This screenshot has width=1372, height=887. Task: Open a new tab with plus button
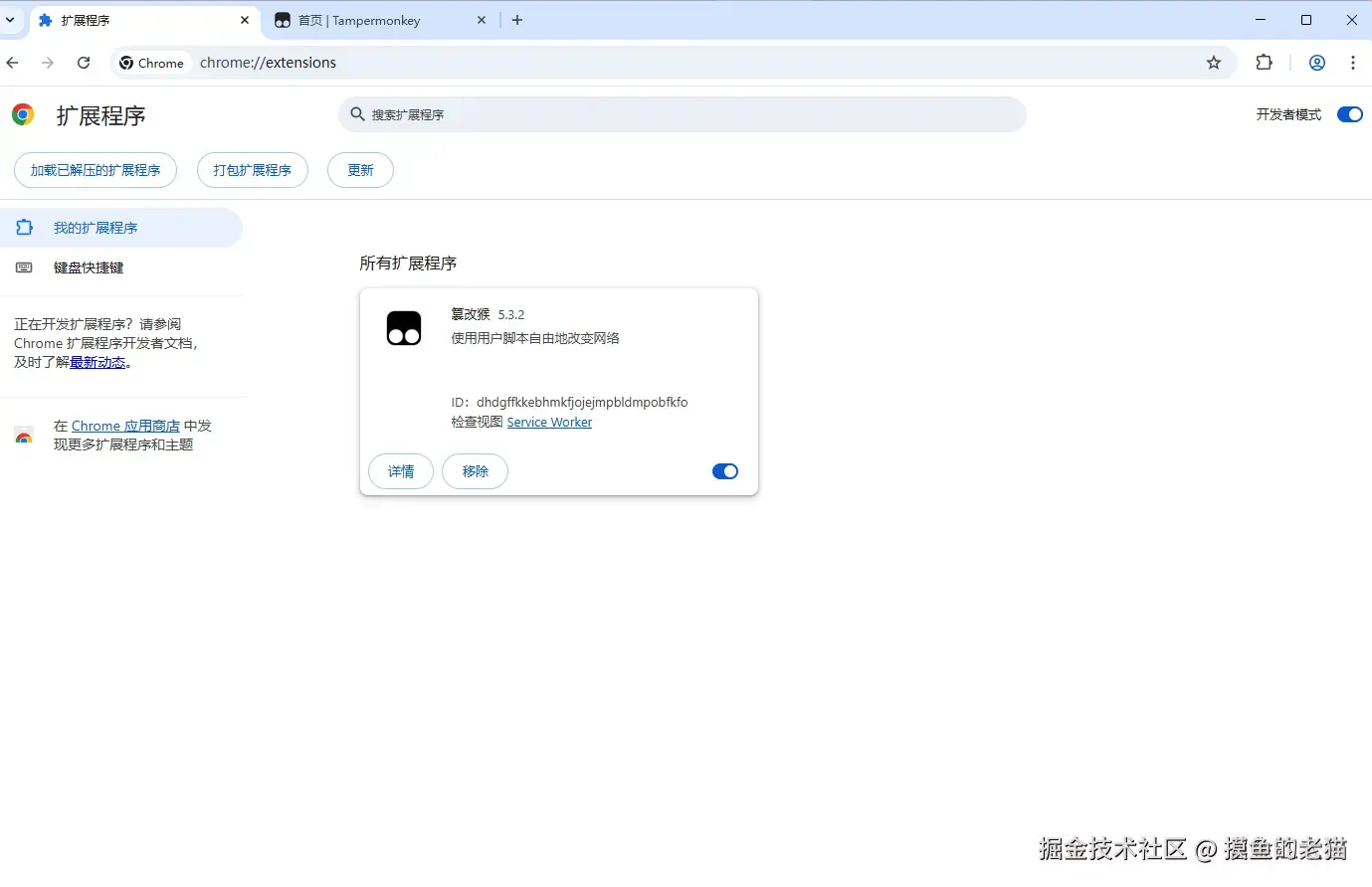click(517, 20)
